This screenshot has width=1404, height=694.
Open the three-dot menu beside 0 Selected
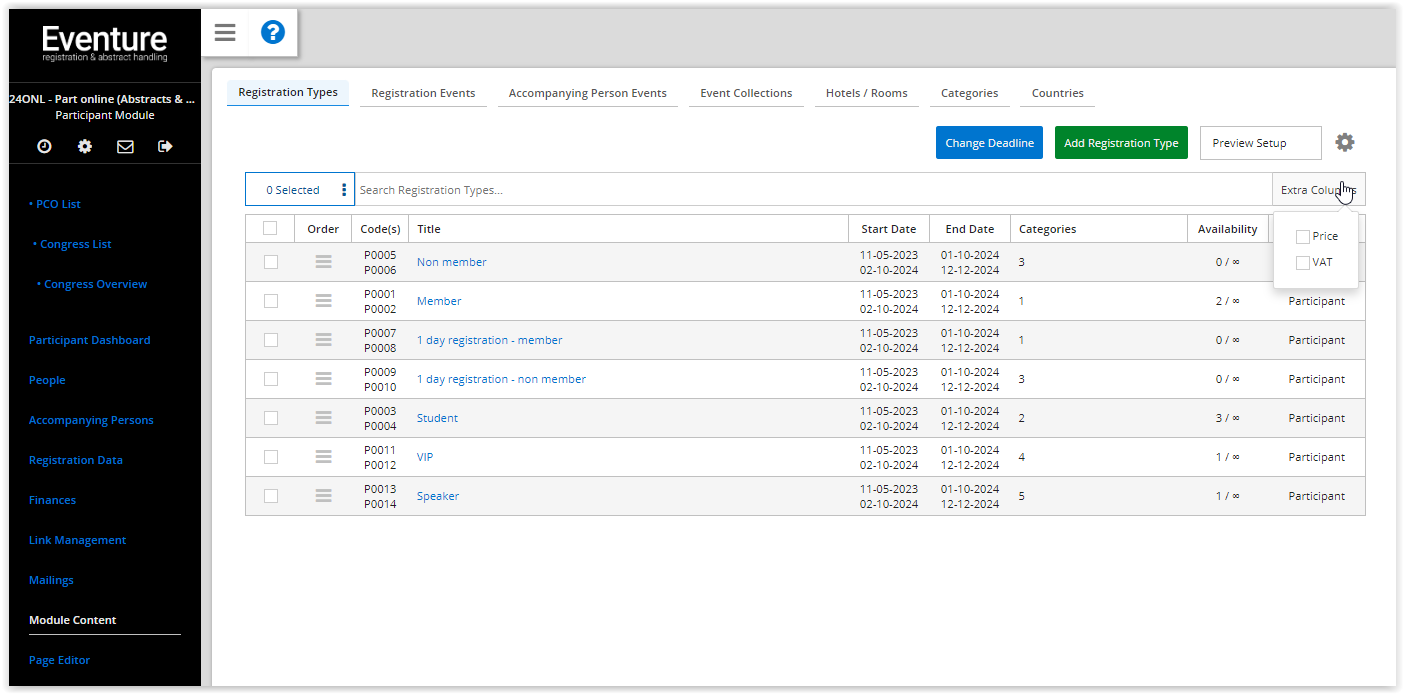(x=344, y=189)
